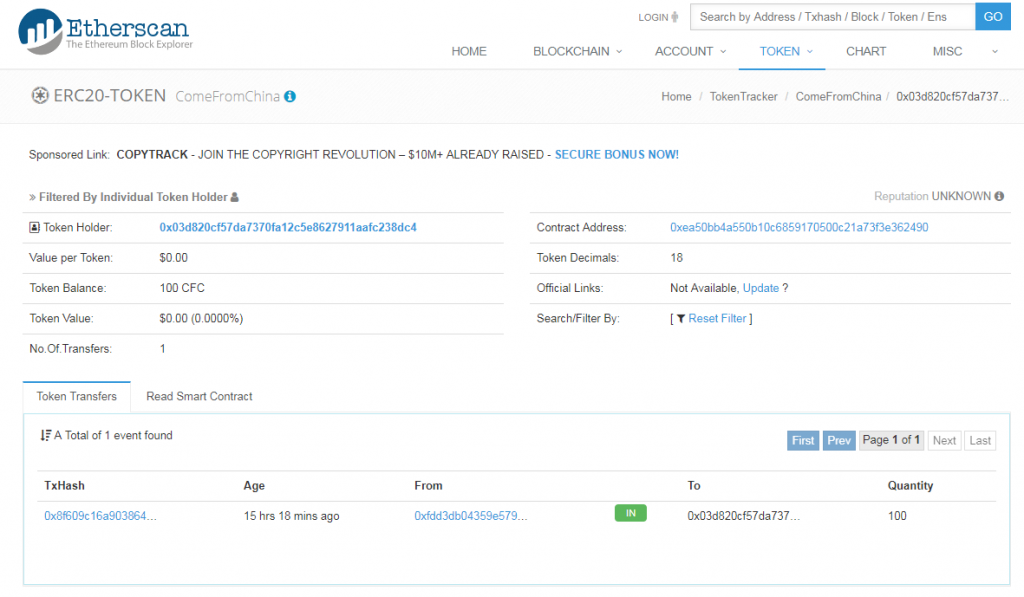Click the Token Balance value 100 CFC
This screenshot has height=597, width=1024.
point(182,288)
